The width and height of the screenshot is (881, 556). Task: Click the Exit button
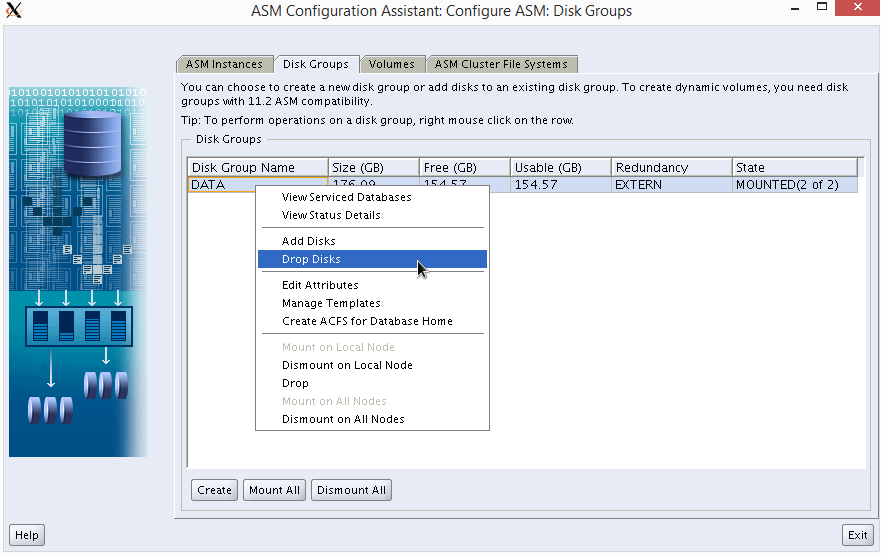point(857,535)
